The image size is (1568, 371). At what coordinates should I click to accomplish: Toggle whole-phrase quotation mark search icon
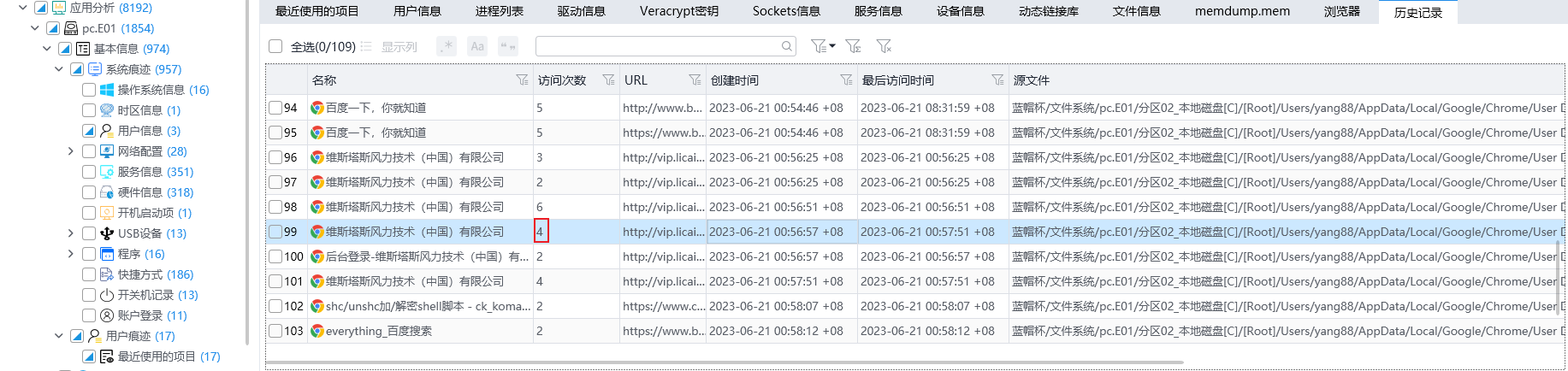point(508,46)
